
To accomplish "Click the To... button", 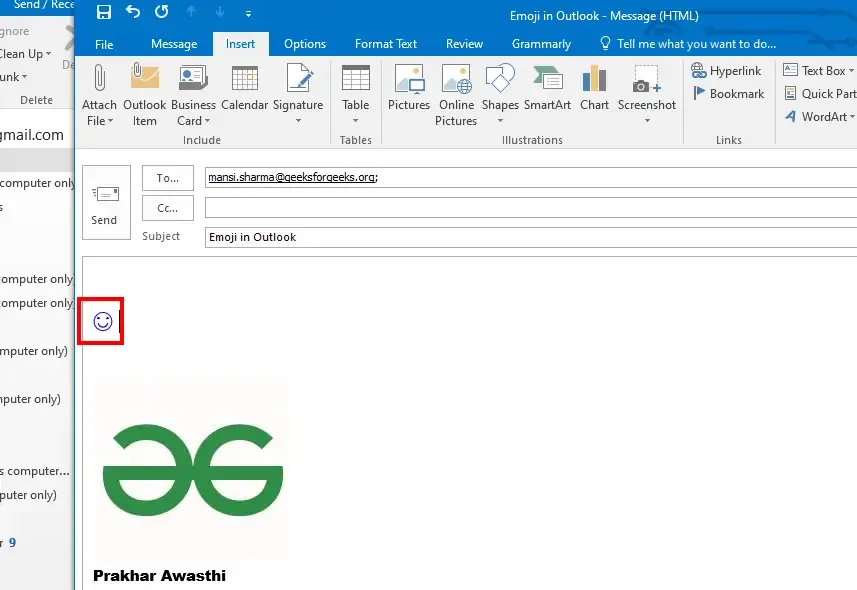I will 168,178.
